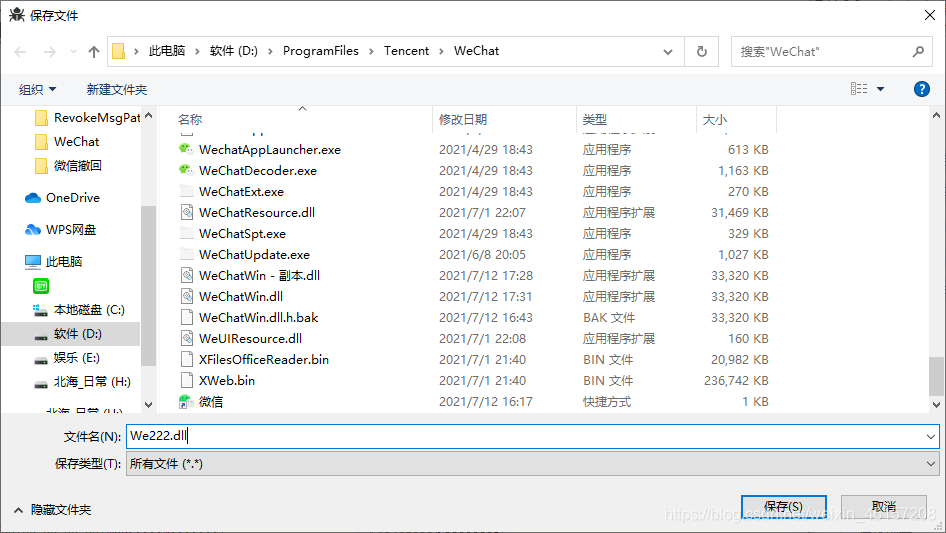Click the view layout icon
The height and width of the screenshot is (533, 946).
tap(859, 89)
